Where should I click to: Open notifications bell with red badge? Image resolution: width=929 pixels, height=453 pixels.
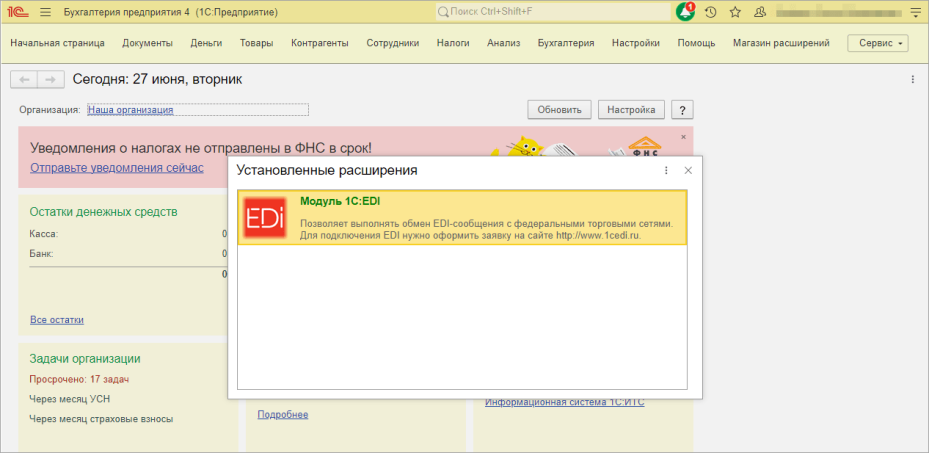685,12
